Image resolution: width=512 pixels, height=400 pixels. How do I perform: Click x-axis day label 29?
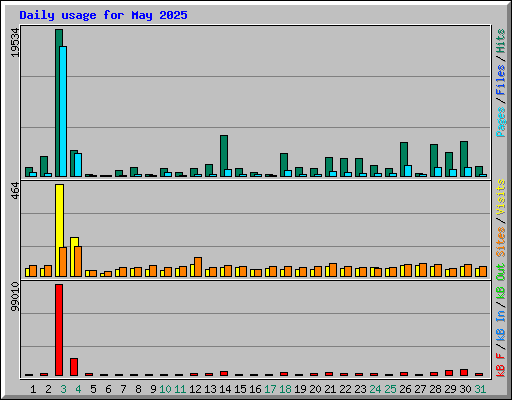[450, 389]
